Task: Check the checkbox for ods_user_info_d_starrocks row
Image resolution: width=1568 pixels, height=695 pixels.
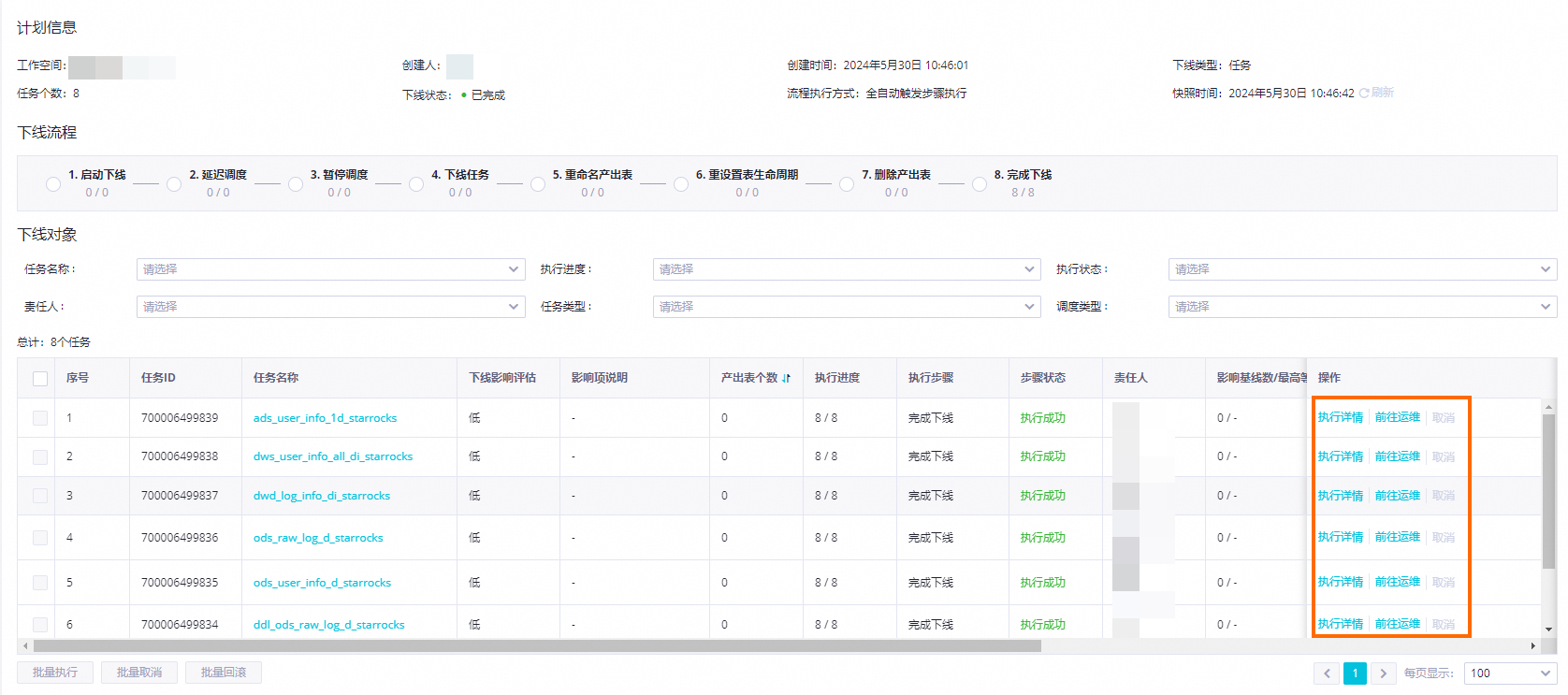Action: [40, 583]
